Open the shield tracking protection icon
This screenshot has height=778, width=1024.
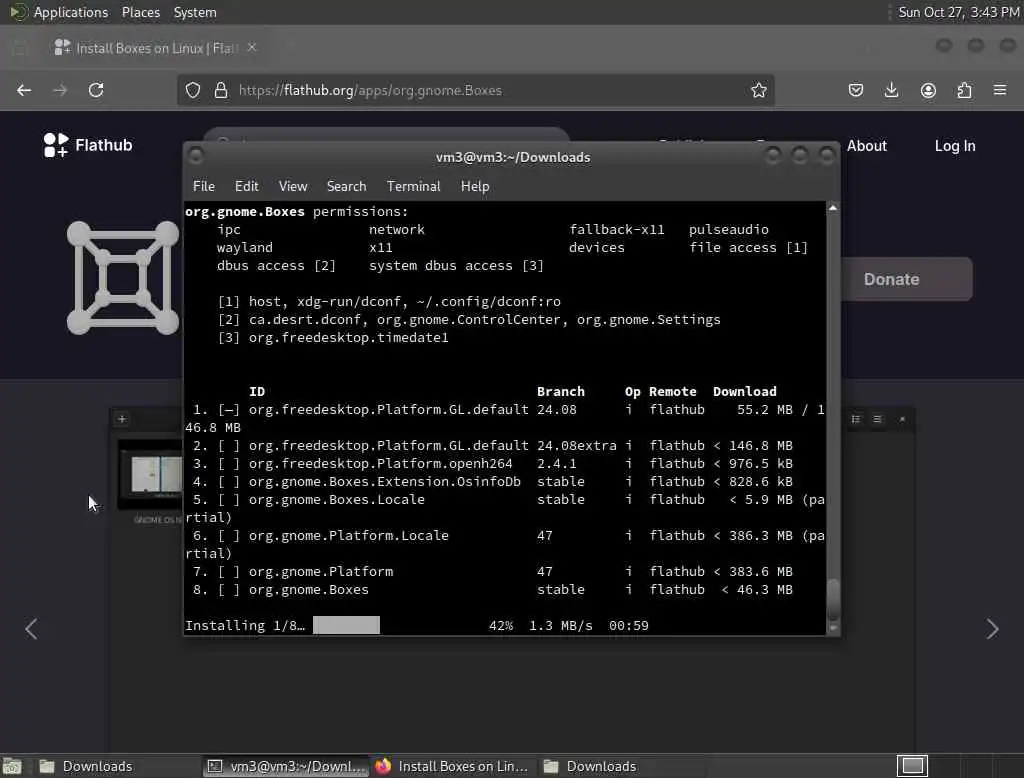pos(193,90)
